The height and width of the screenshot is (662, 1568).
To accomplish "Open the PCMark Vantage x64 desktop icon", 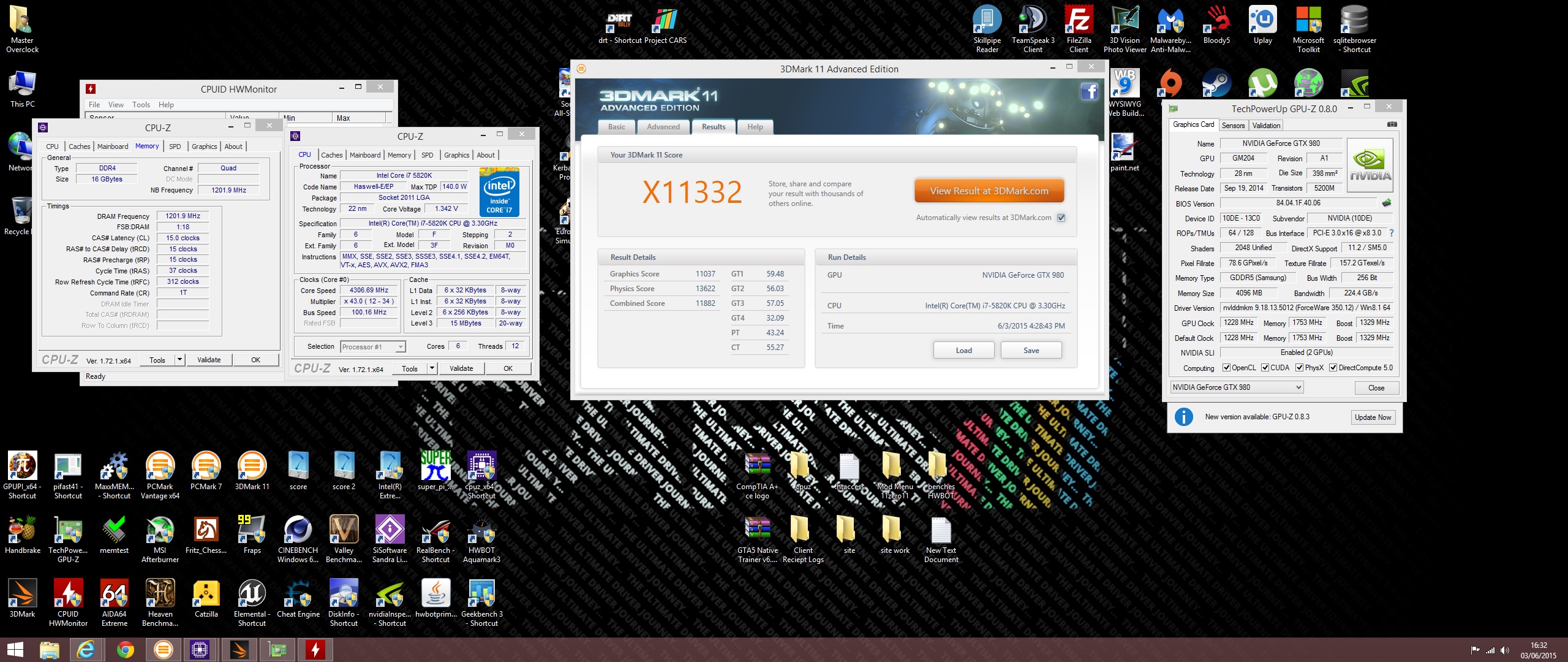I will point(160,475).
